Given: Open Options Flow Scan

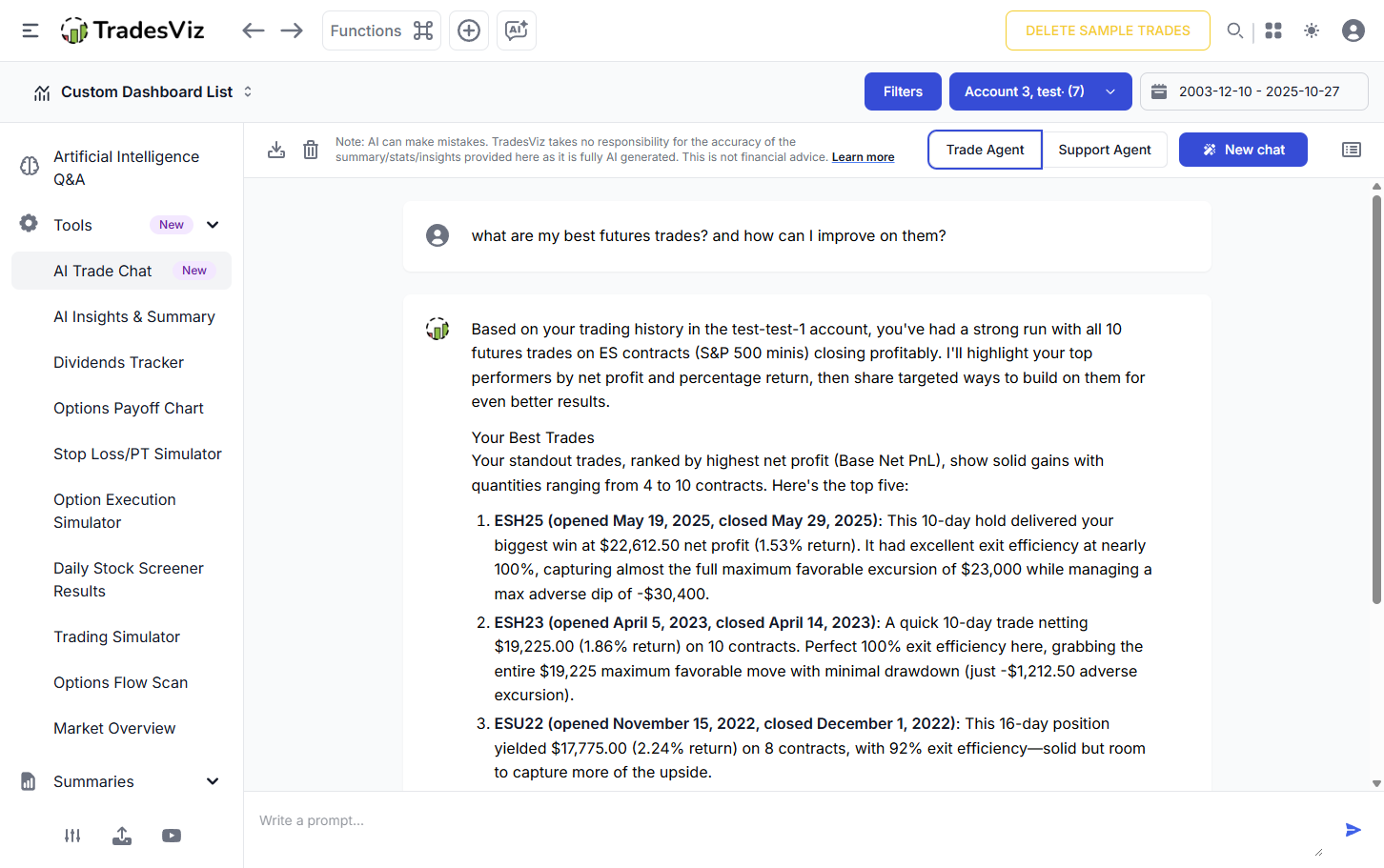Looking at the screenshot, I should point(121,682).
